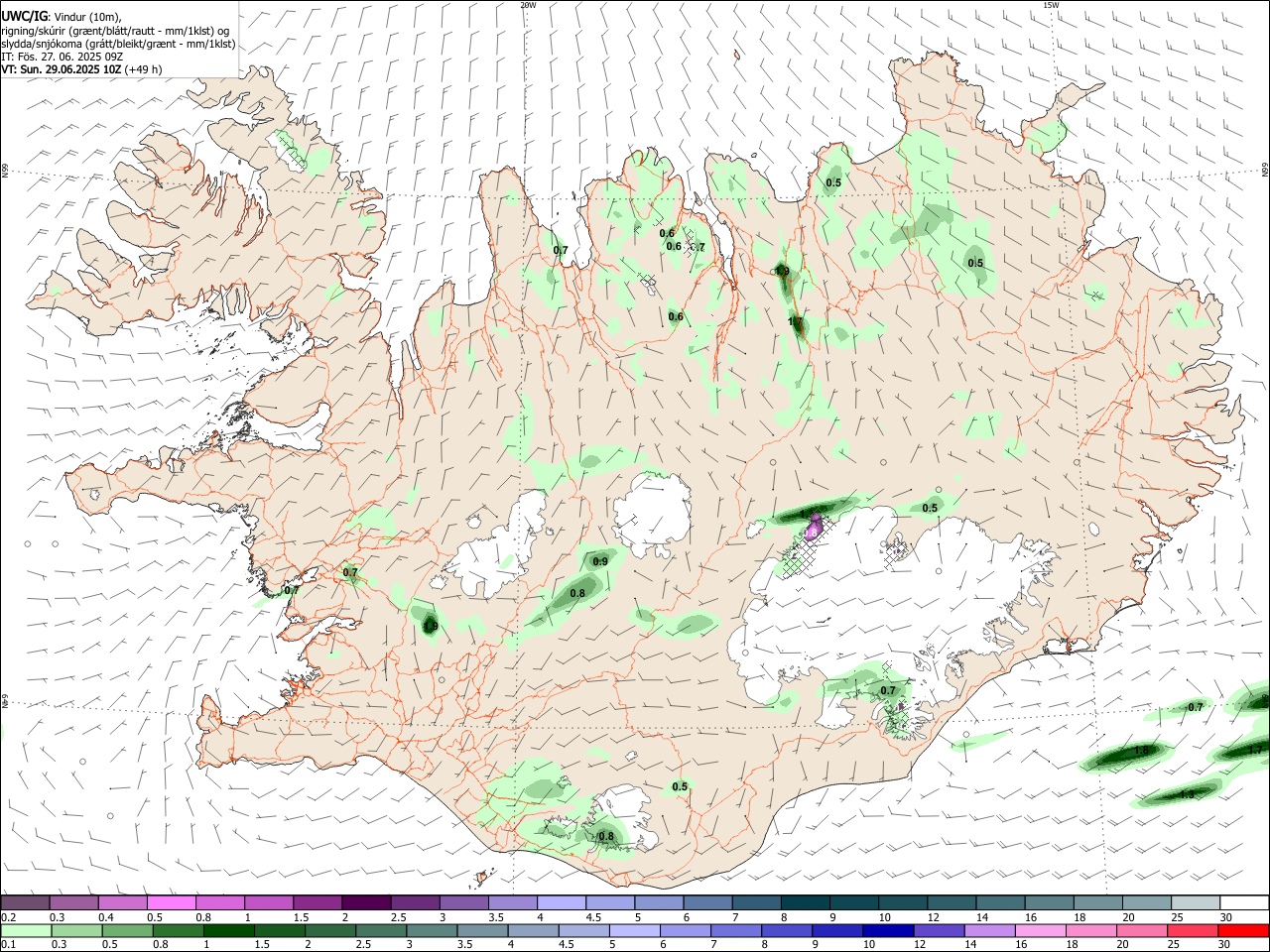Screen dimensions: 1270x952
Task: Click the "0.7" value over sea off southeast coast
Action: (x=1196, y=708)
